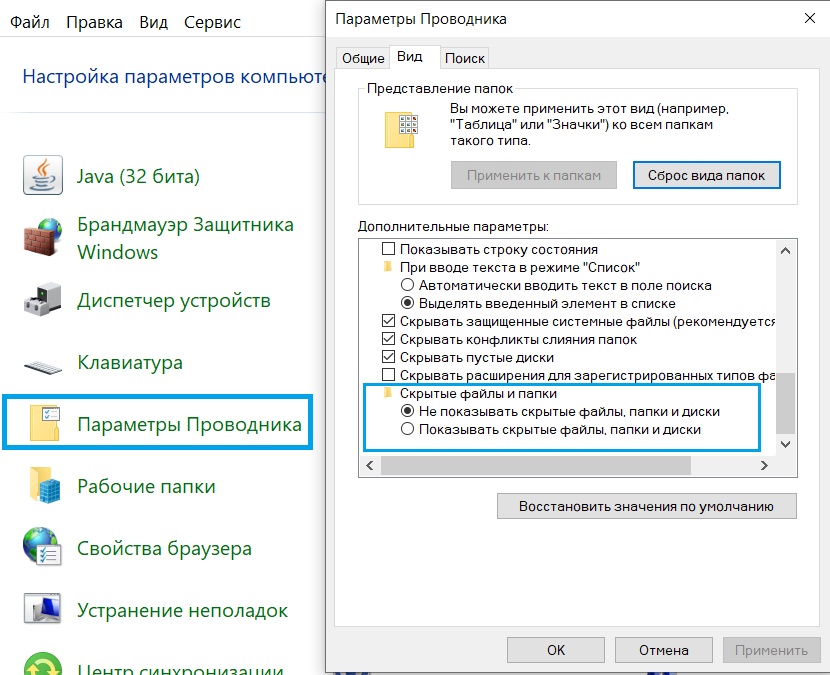Open the Параметры Проводника folder icon
The width and height of the screenshot is (830, 675).
pos(45,423)
